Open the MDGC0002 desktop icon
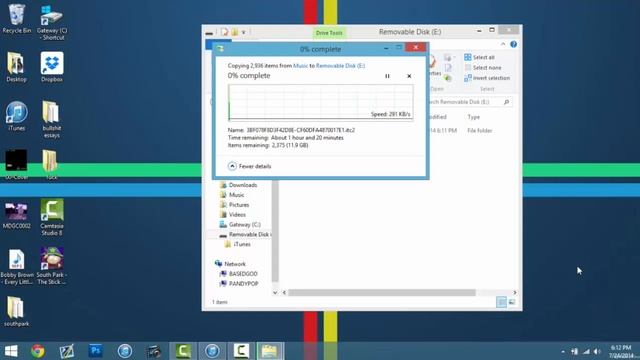This screenshot has height=360, width=640. click(16, 216)
